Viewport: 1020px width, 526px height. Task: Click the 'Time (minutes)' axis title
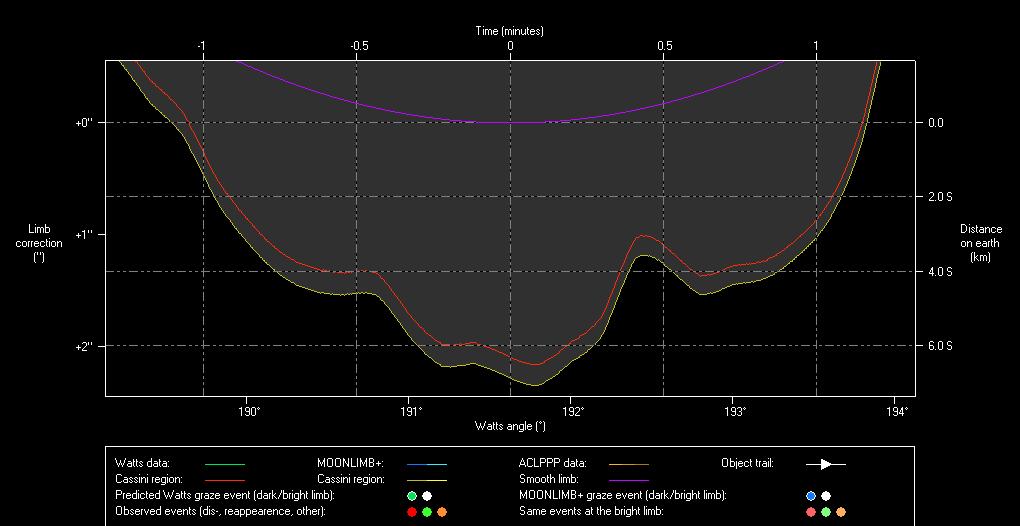tap(510, 32)
